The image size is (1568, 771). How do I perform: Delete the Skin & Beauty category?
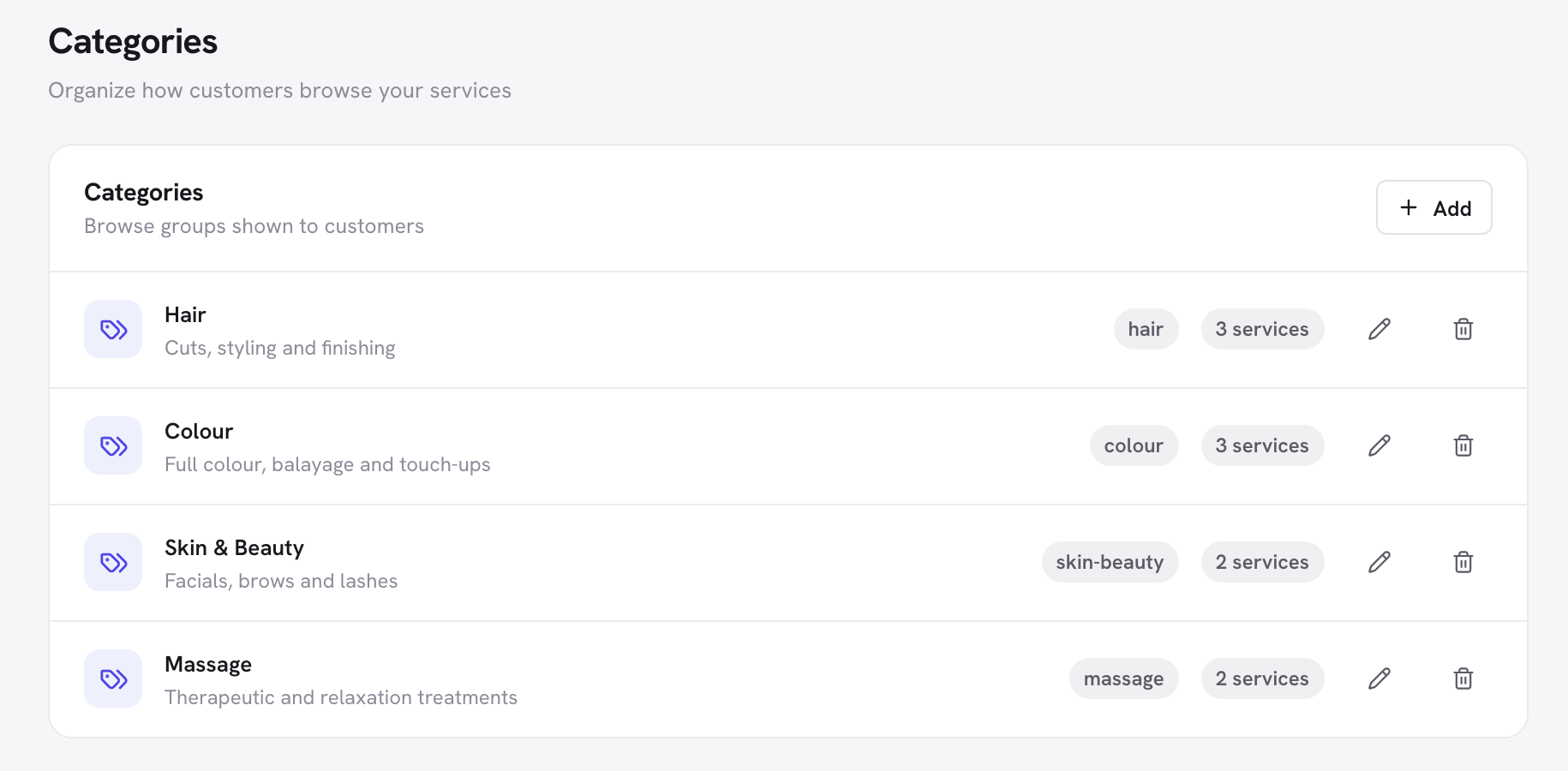tap(1463, 562)
